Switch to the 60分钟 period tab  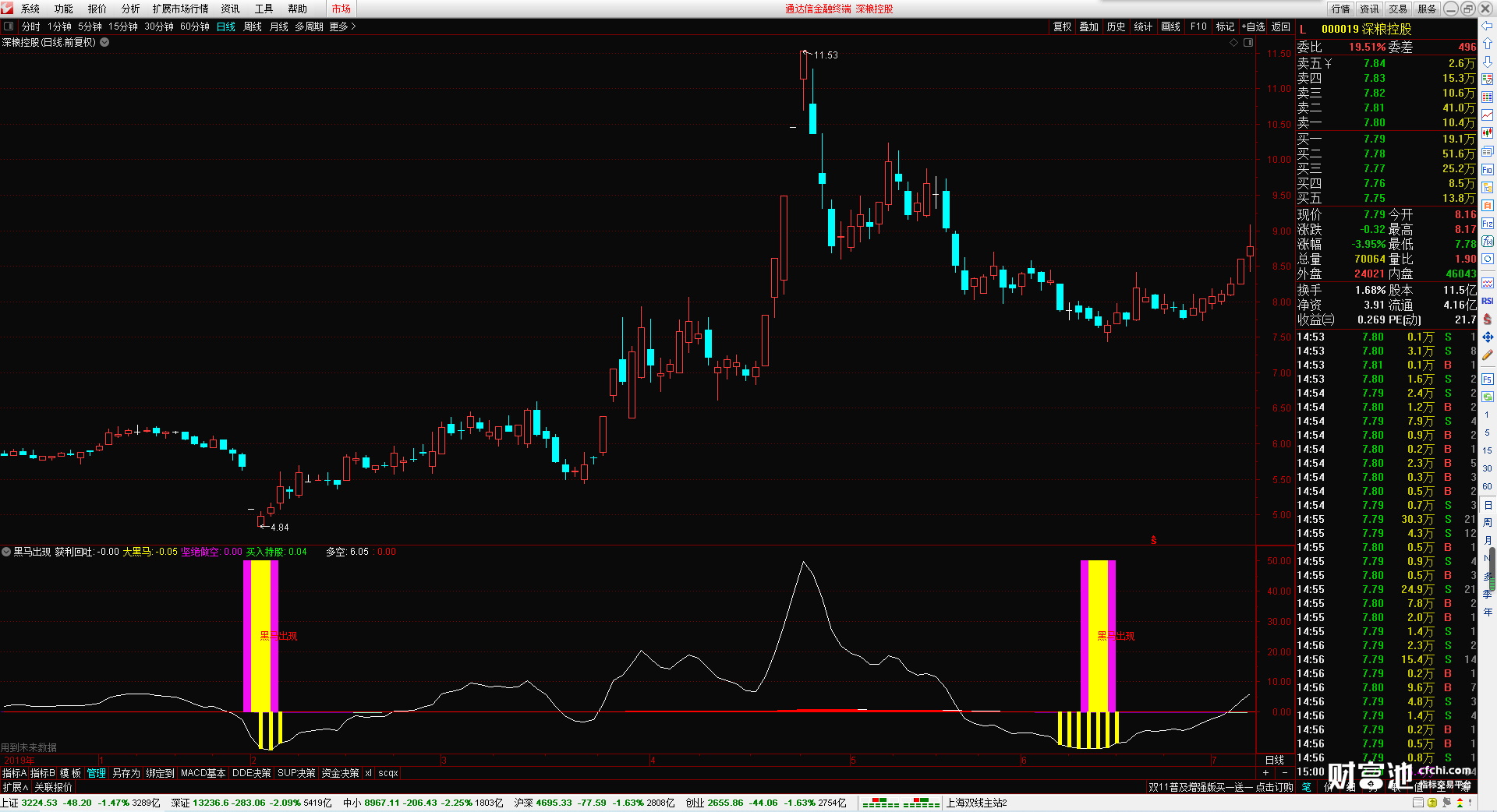pyautogui.click(x=195, y=26)
